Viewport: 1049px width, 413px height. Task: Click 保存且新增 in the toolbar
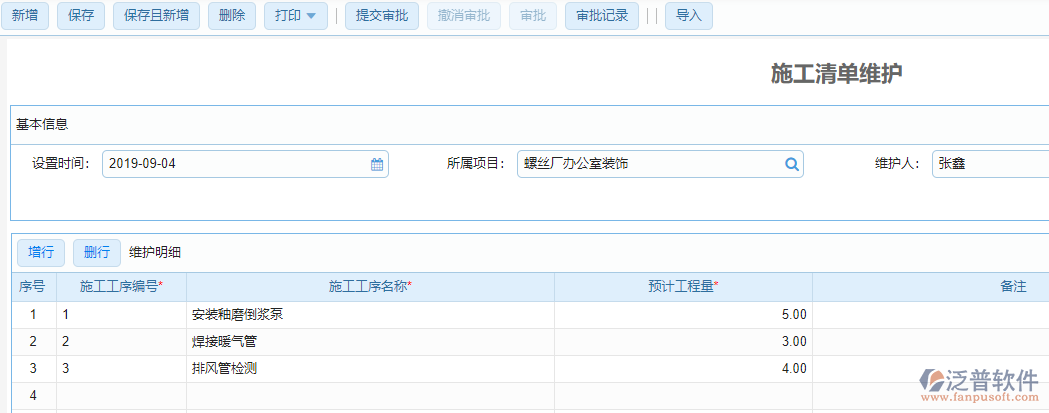[156, 16]
